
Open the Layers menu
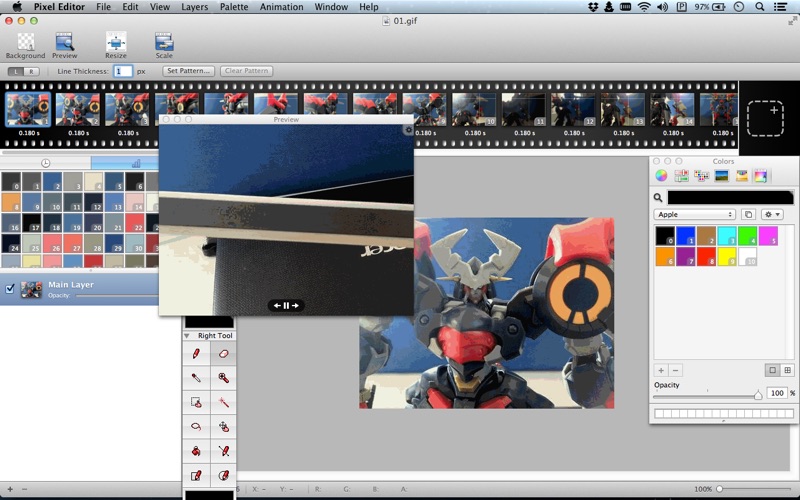coord(195,7)
